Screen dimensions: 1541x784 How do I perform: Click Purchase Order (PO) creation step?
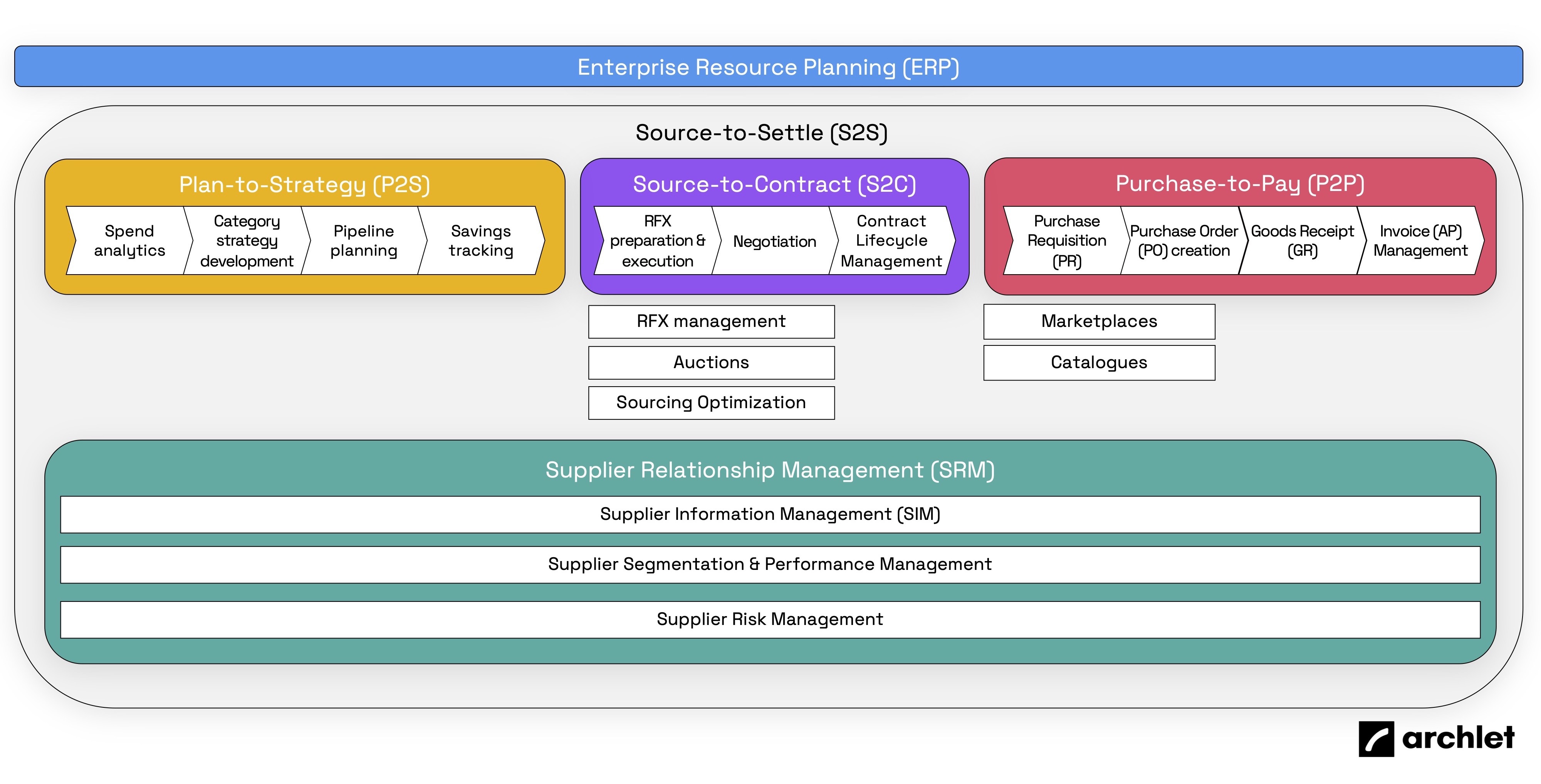pyautogui.click(x=1183, y=240)
